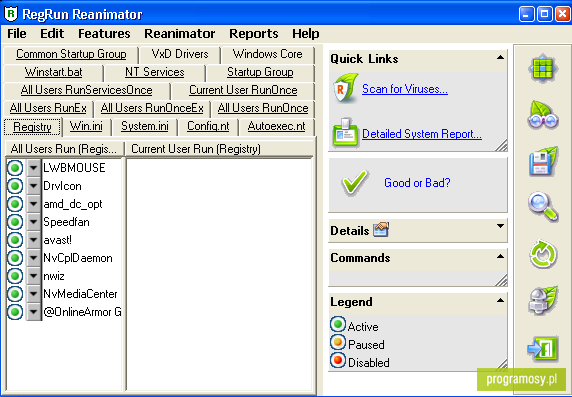Expand the Details panel

[500, 226]
